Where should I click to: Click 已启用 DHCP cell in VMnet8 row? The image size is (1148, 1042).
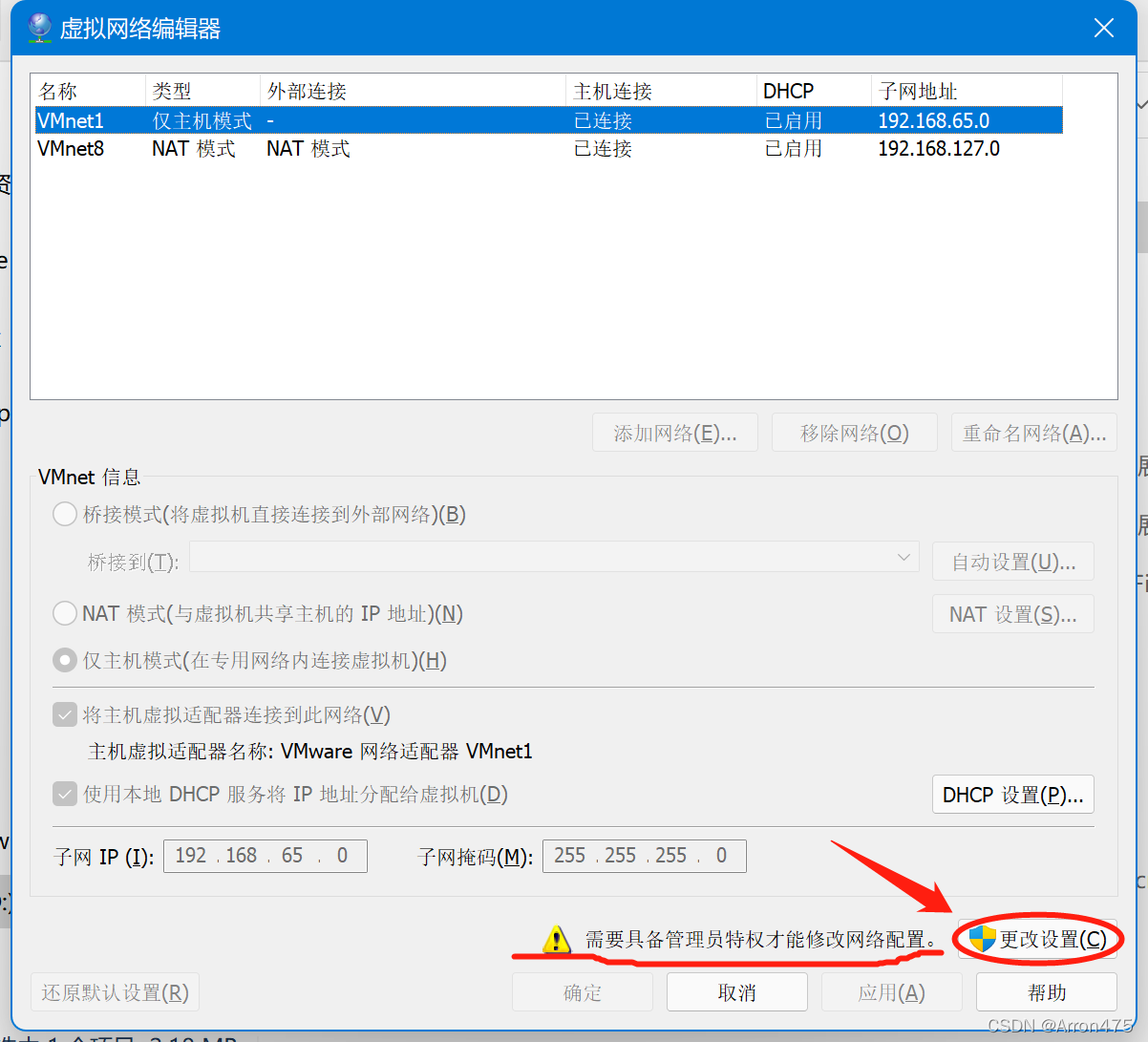(x=794, y=149)
